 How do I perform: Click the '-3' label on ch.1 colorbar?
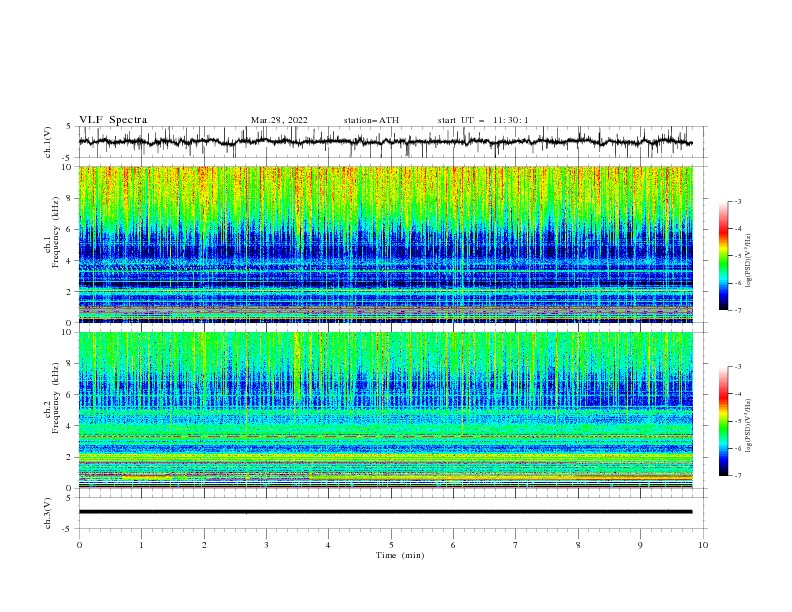pyautogui.click(x=737, y=201)
